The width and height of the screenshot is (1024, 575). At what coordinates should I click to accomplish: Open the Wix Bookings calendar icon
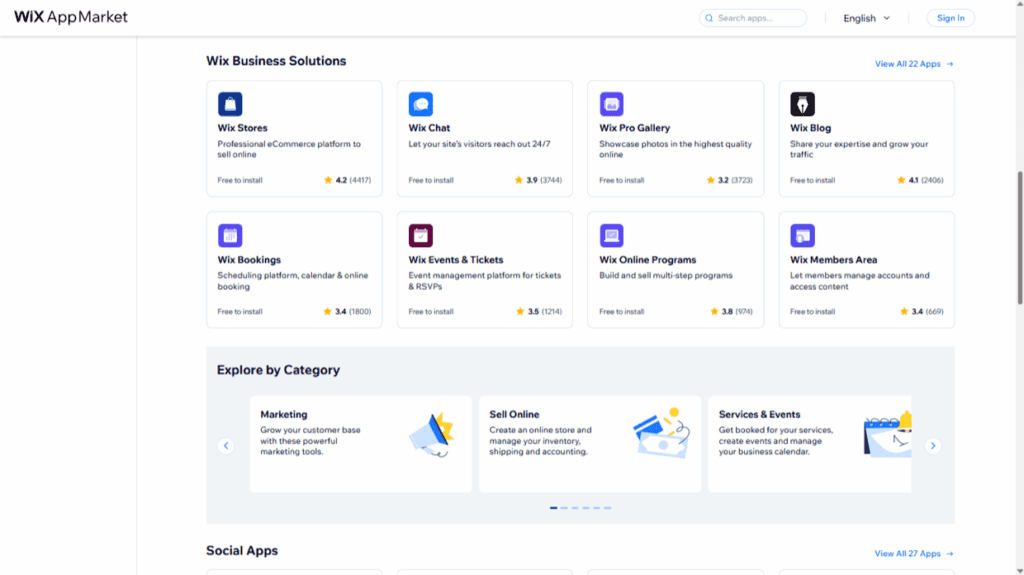[x=230, y=235]
